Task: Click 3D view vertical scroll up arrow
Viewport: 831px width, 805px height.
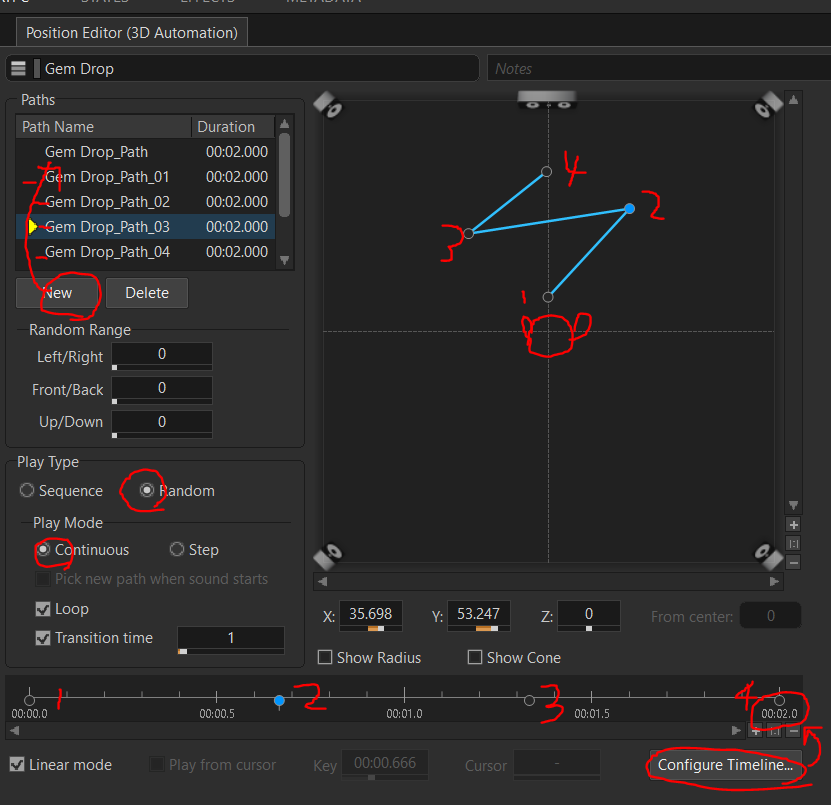Action: pos(793,100)
